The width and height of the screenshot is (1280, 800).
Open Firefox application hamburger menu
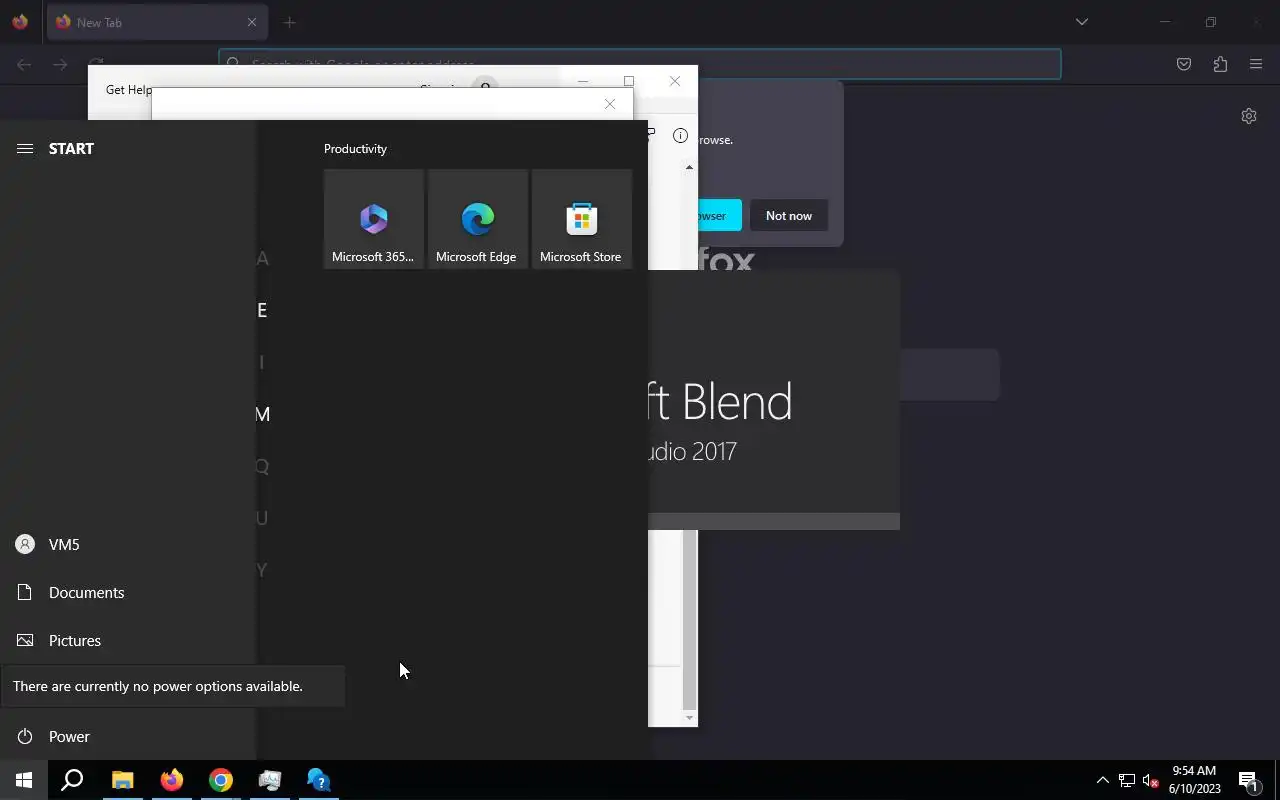point(1256,64)
